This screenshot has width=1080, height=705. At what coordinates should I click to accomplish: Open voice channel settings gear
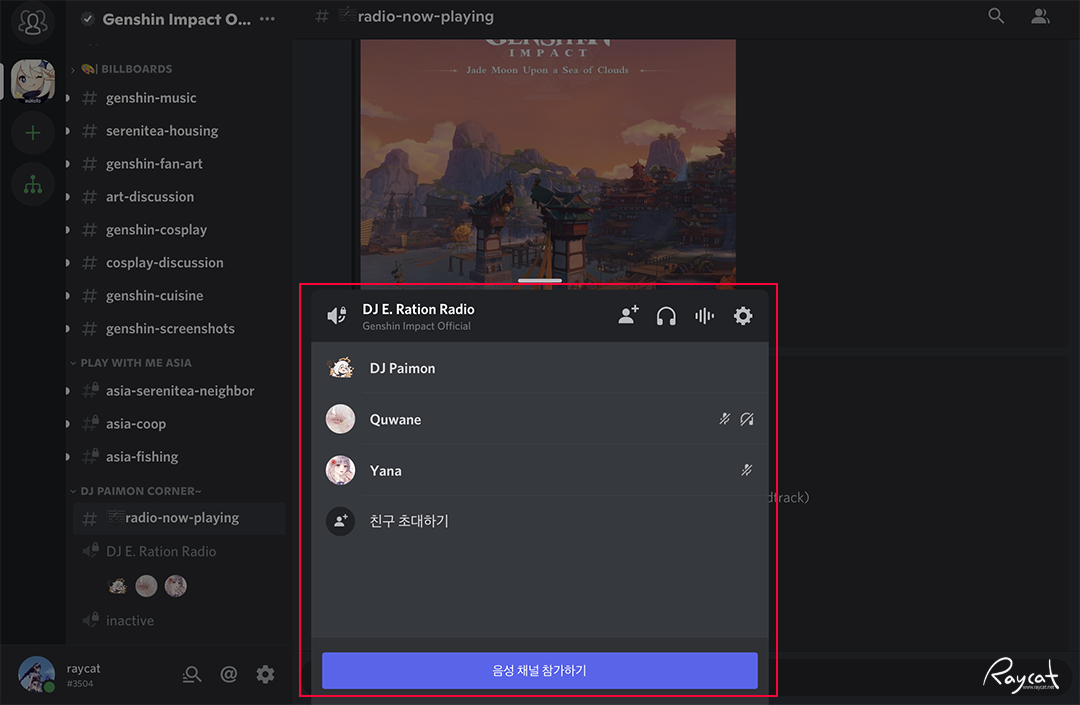(742, 316)
